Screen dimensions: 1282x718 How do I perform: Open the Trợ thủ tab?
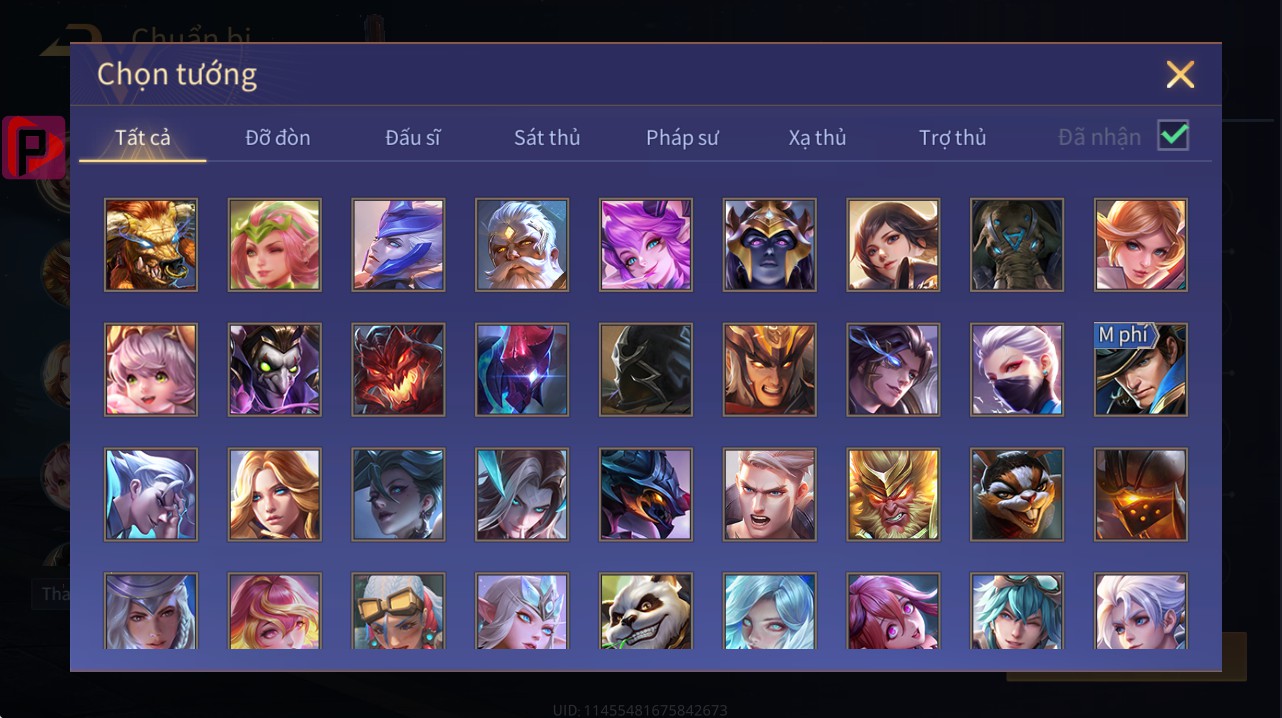click(x=953, y=138)
